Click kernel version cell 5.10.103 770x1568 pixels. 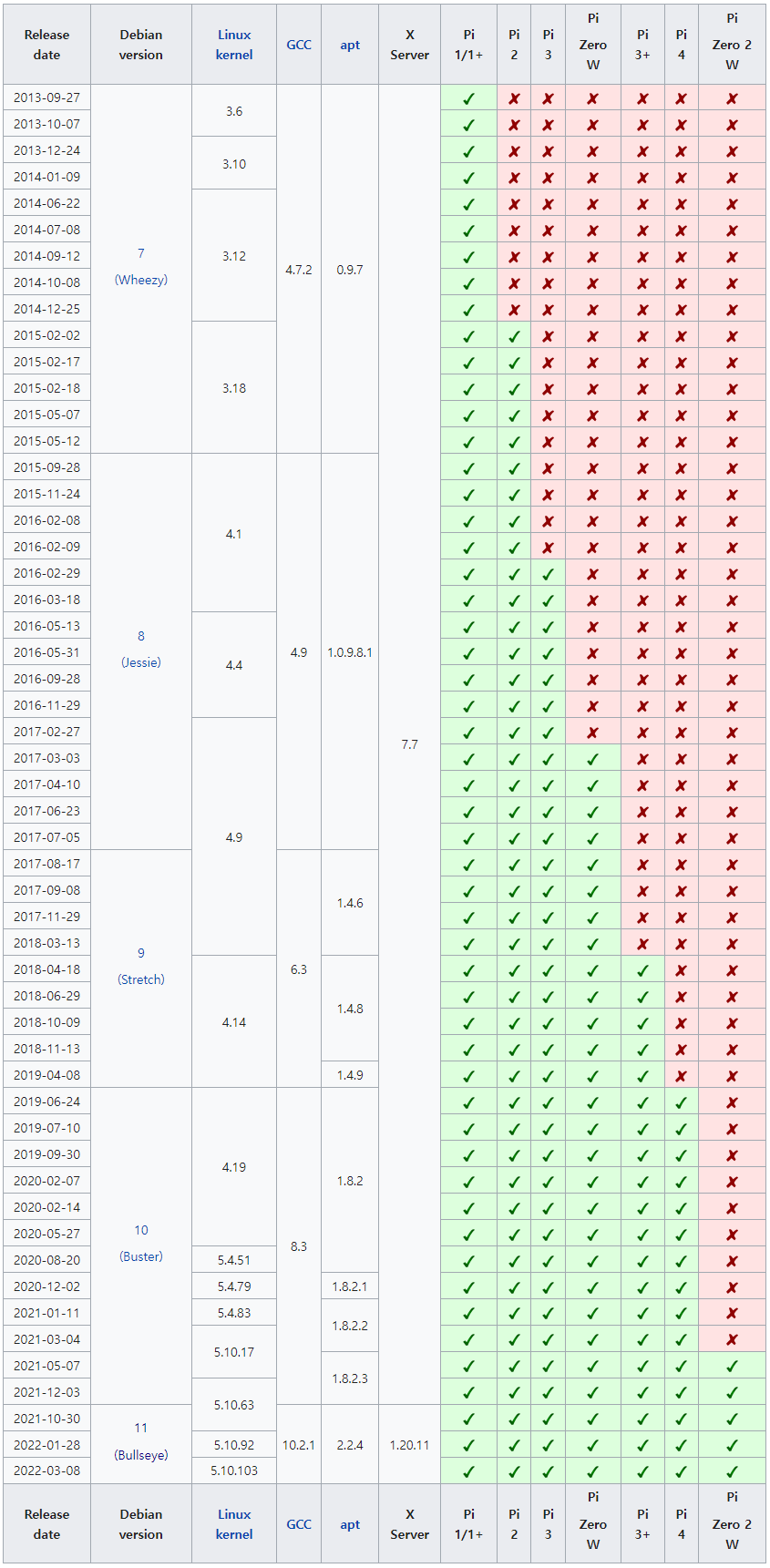point(234,1471)
